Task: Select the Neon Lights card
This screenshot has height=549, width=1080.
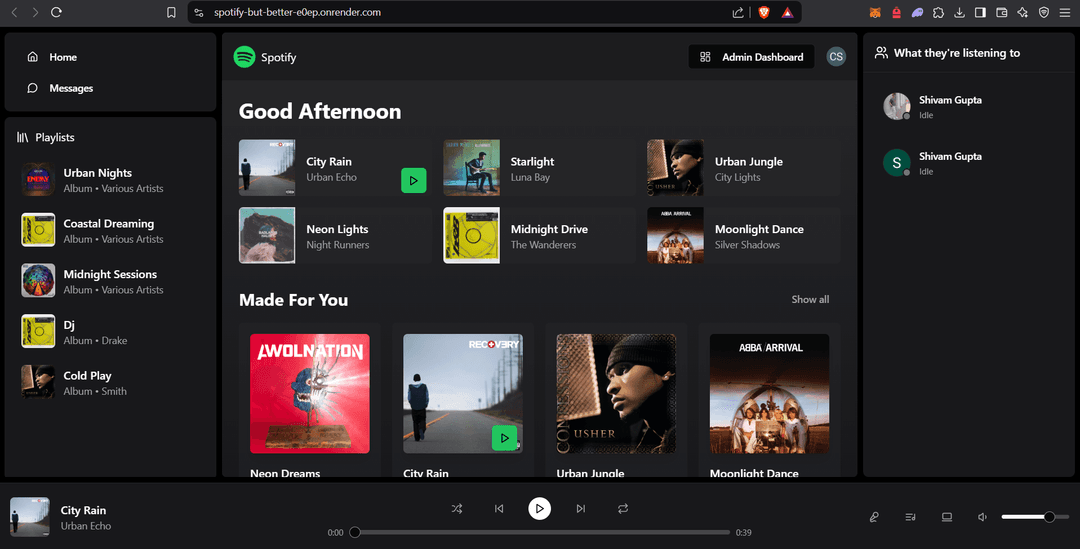Action: pos(335,236)
